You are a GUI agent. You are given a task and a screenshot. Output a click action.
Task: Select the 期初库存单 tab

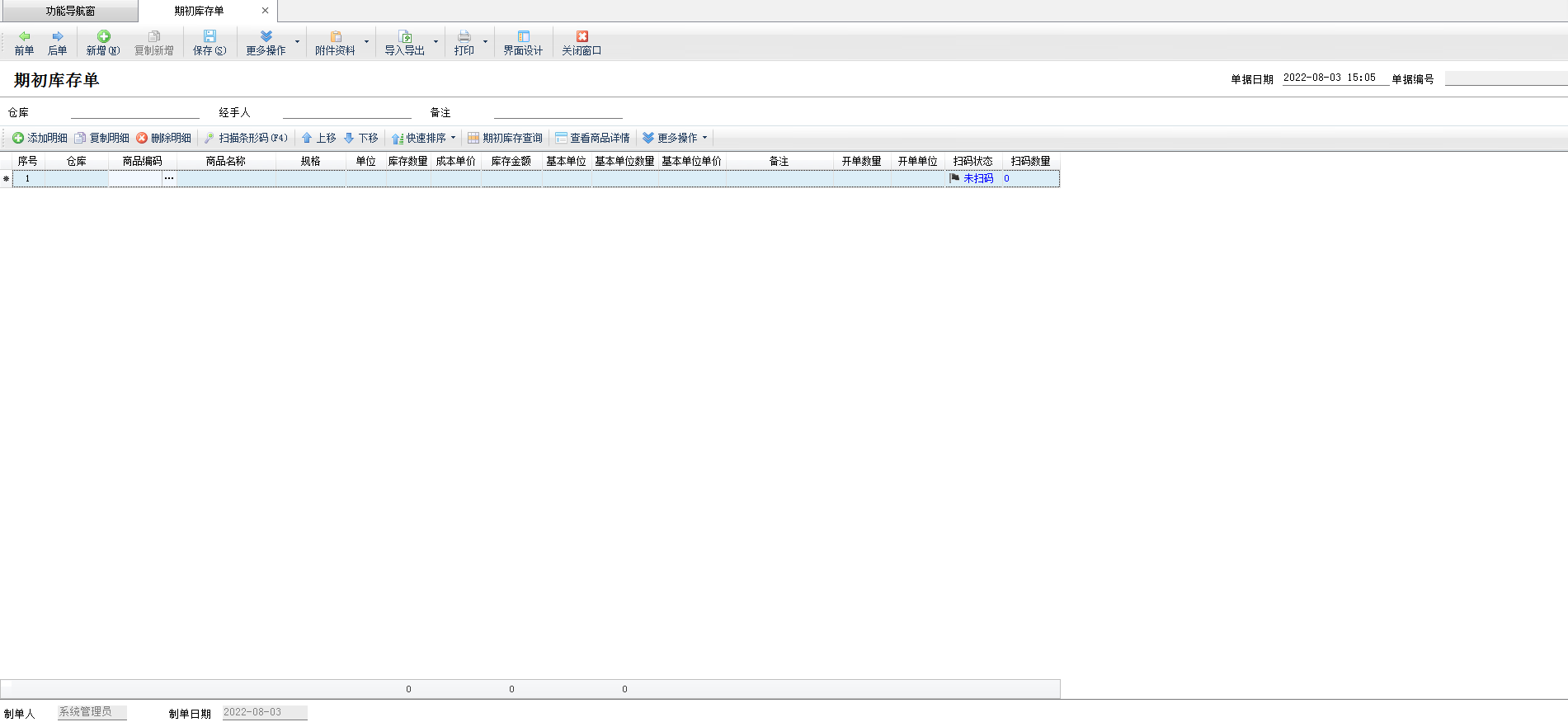[x=199, y=11]
